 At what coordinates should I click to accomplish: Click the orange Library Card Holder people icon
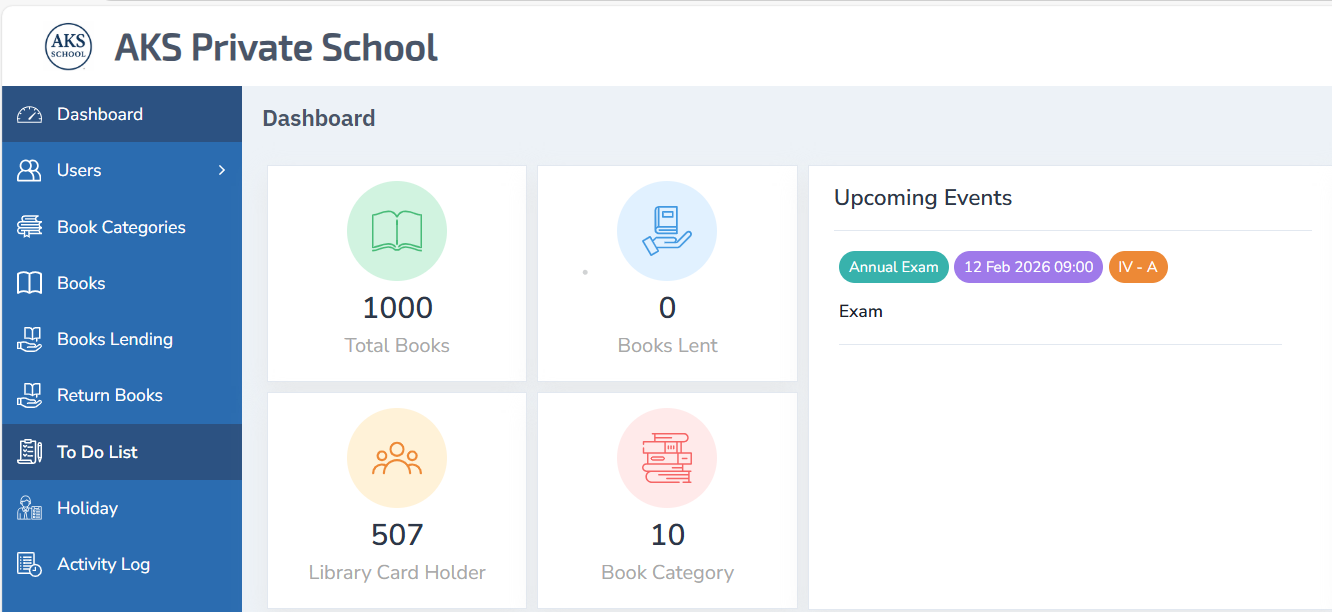[397, 458]
